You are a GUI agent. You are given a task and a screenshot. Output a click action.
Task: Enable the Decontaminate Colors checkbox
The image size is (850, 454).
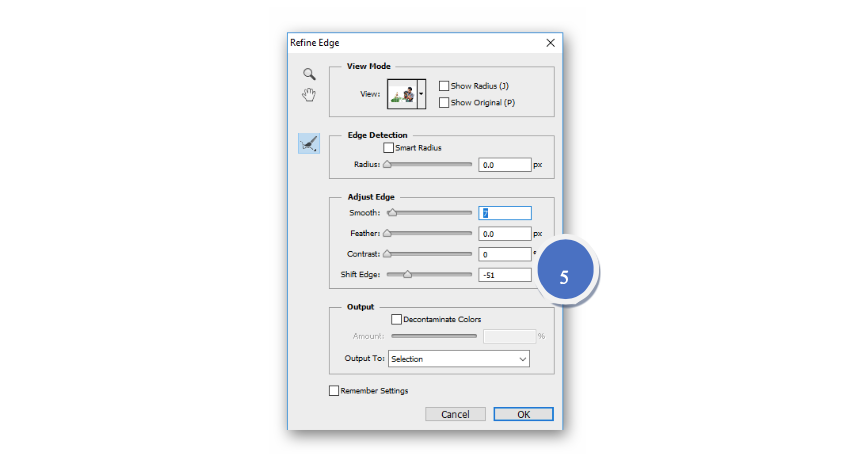(397, 320)
